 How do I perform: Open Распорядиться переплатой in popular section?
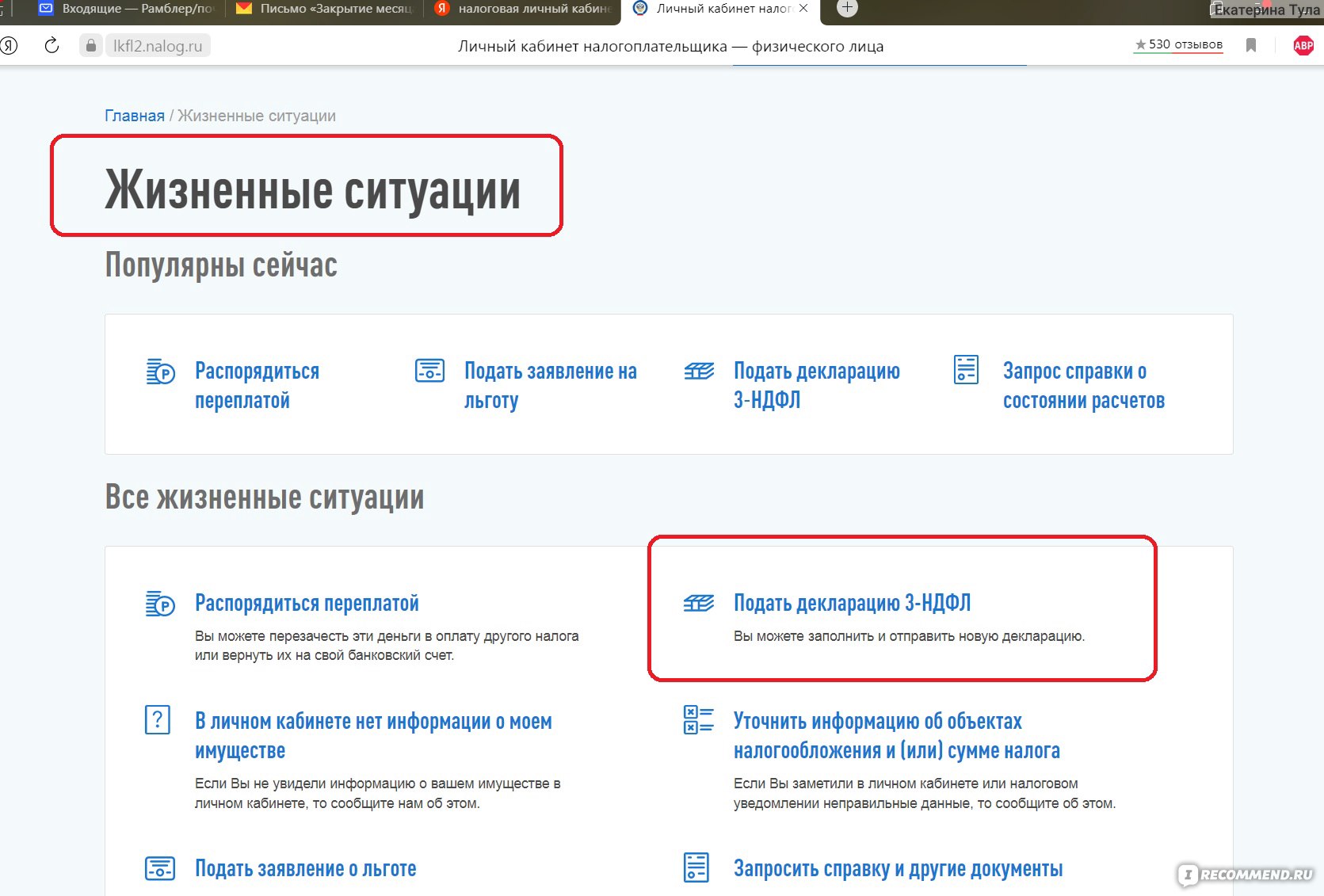[x=257, y=386]
